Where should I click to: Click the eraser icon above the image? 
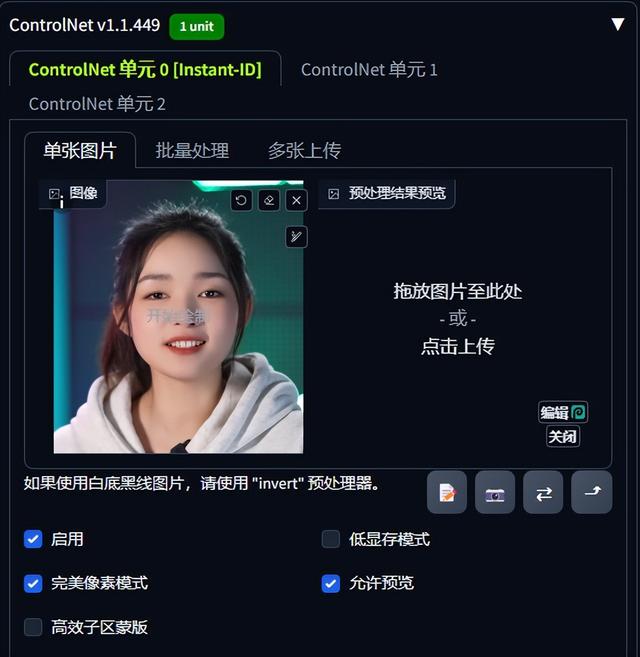[269, 200]
